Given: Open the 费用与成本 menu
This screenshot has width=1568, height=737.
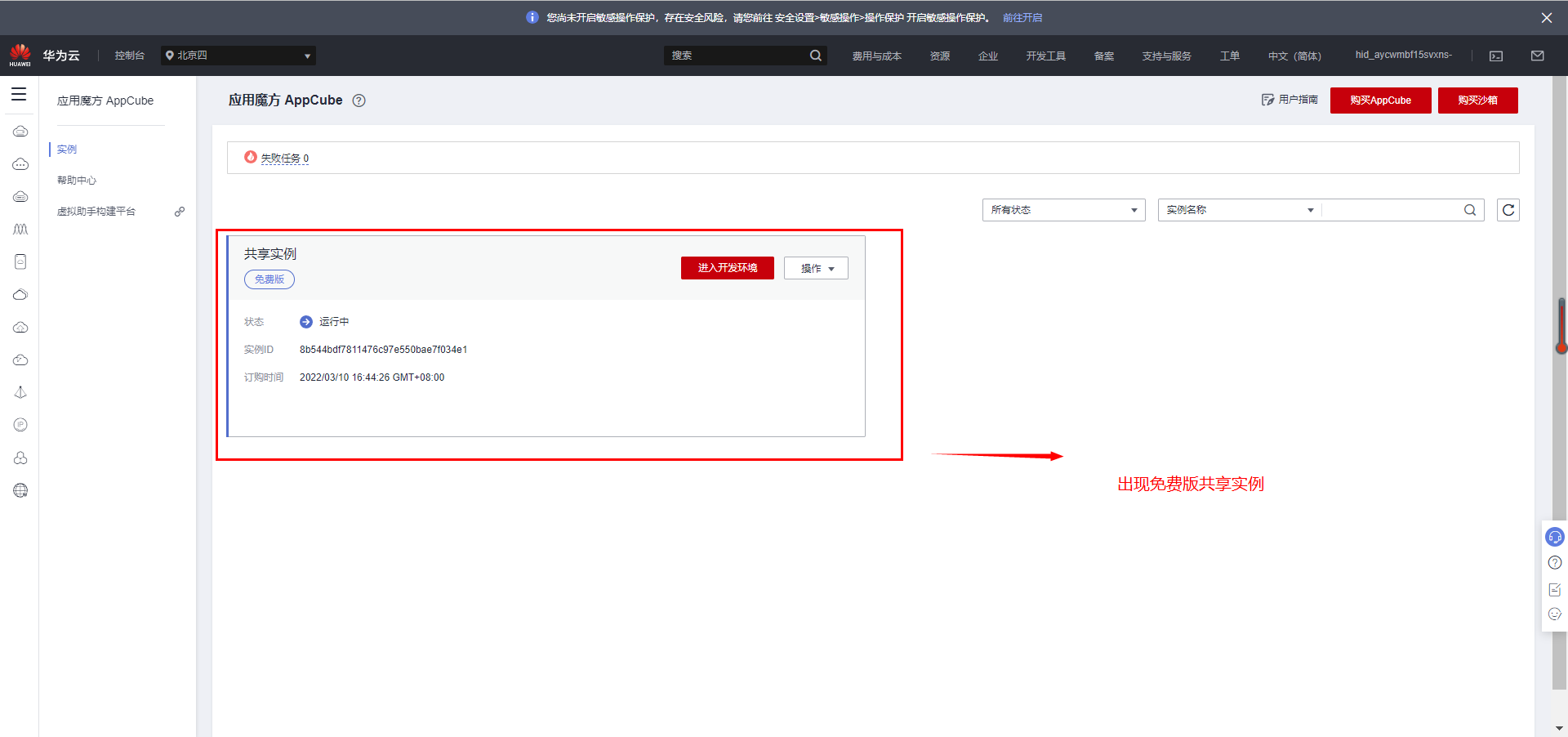Looking at the screenshot, I should (x=877, y=56).
